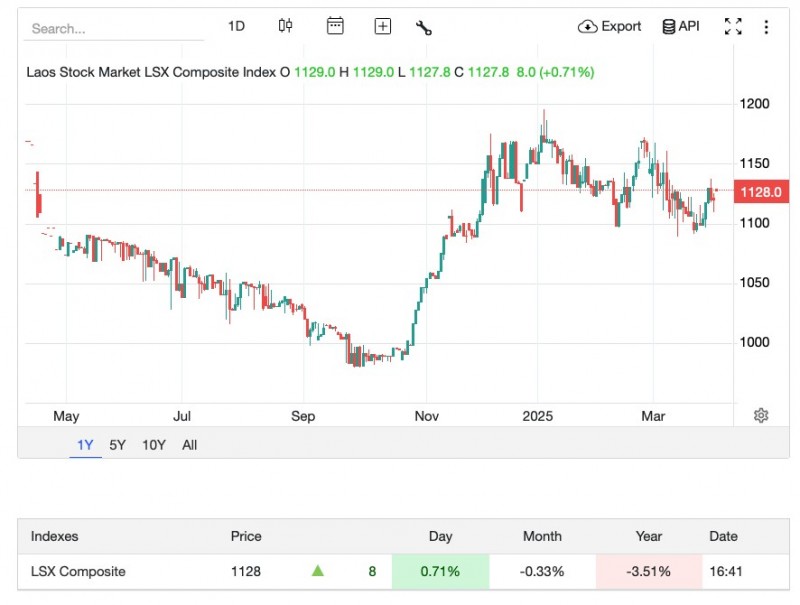This screenshot has width=800, height=605.
Task: Click the Export cloud download button
Action: pos(609,26)
